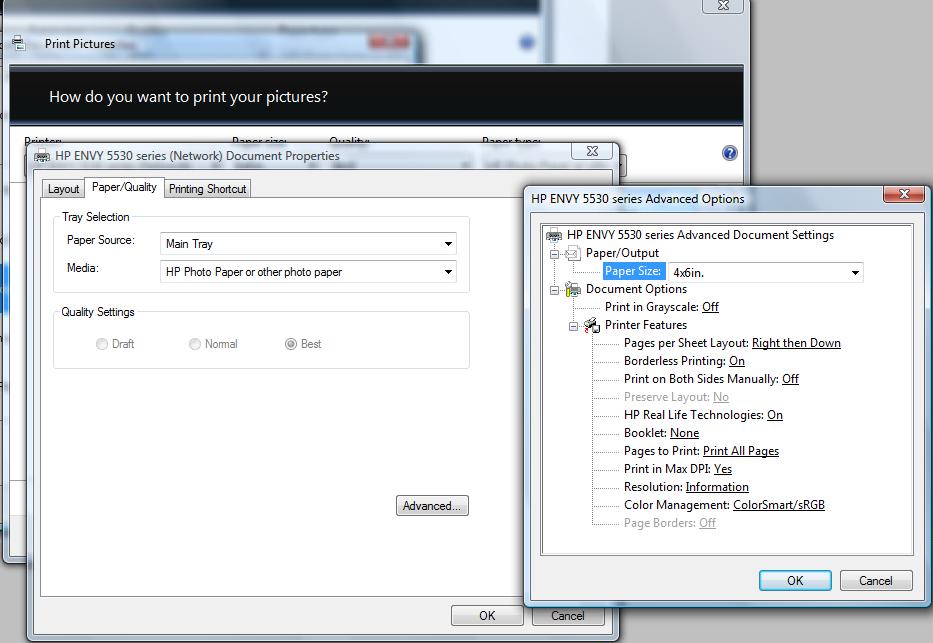Click the printer icon in Print Pictures title
This screenshot has height=643, width=933.
tap(19, 43)
